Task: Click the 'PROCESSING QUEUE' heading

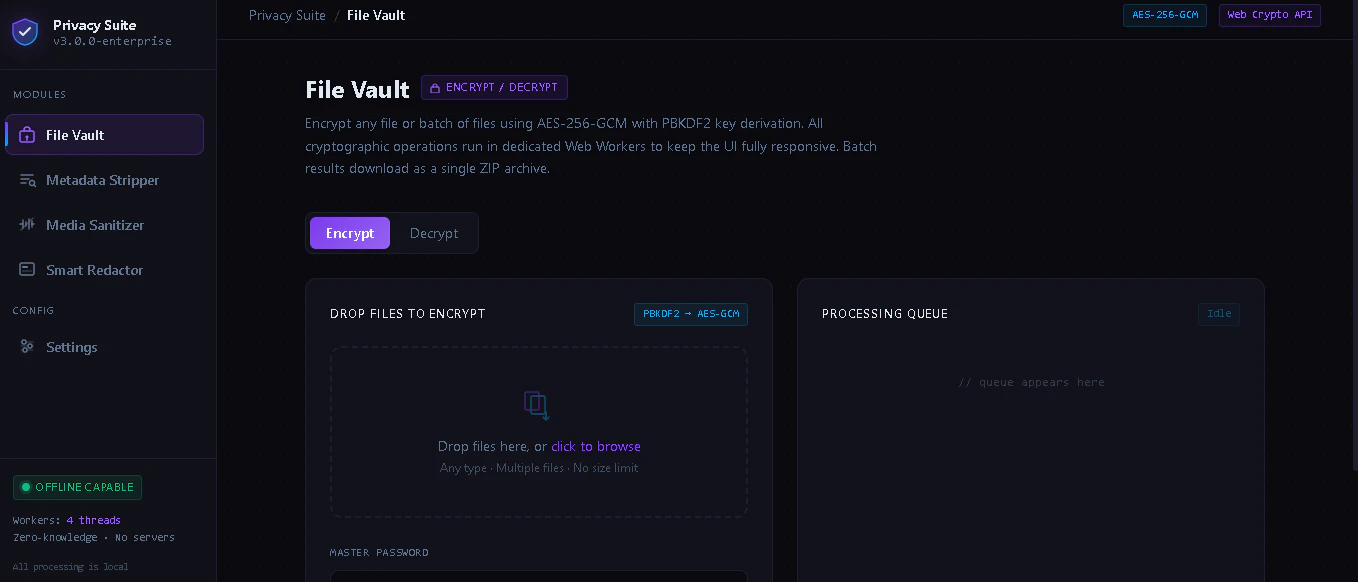Action: [885, 314]
